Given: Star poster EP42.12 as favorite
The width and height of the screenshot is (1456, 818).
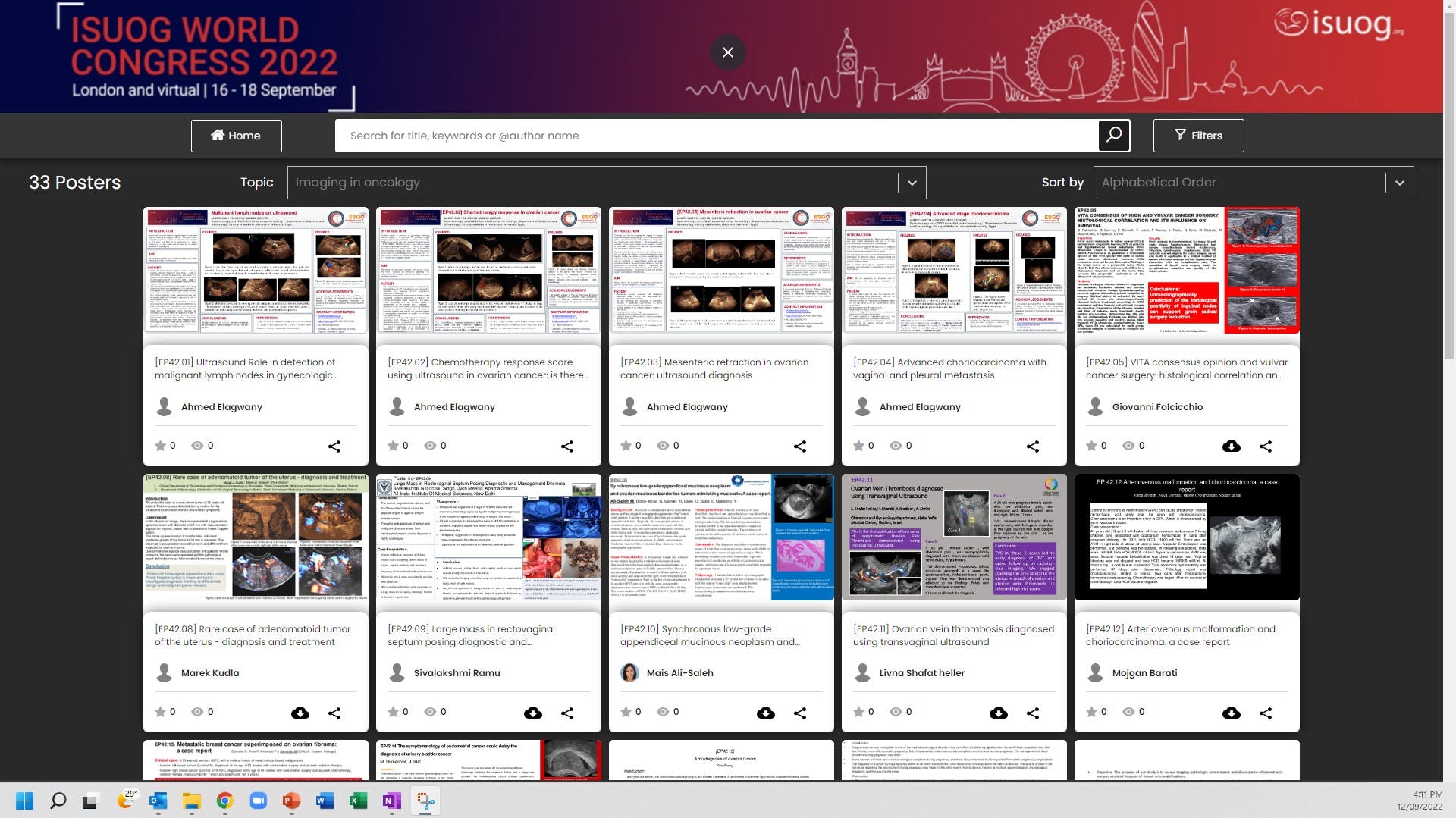Looking at the screenshot, I should tap(1091, 712).
